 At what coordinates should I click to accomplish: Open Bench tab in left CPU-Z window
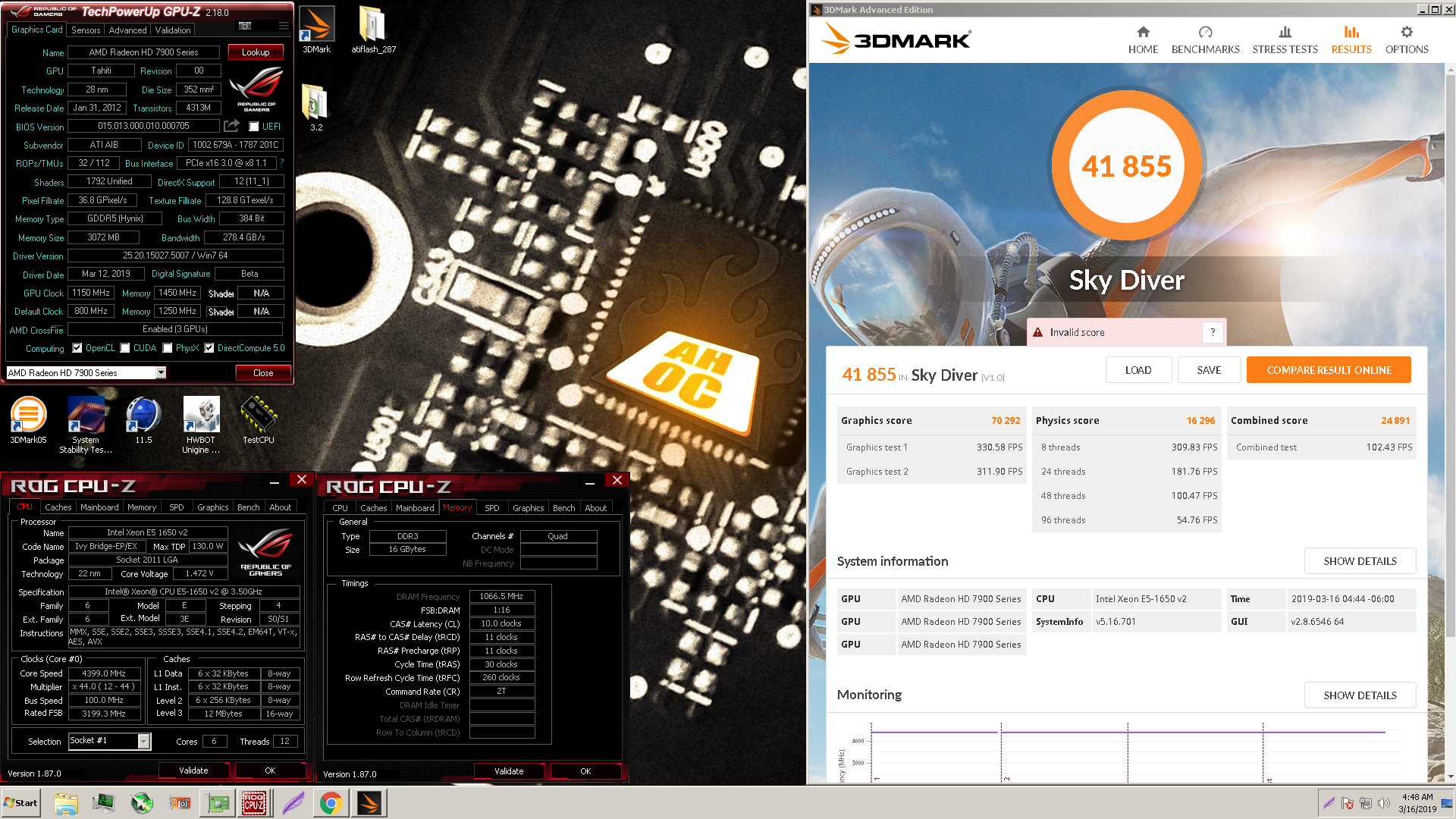point(249,507)
